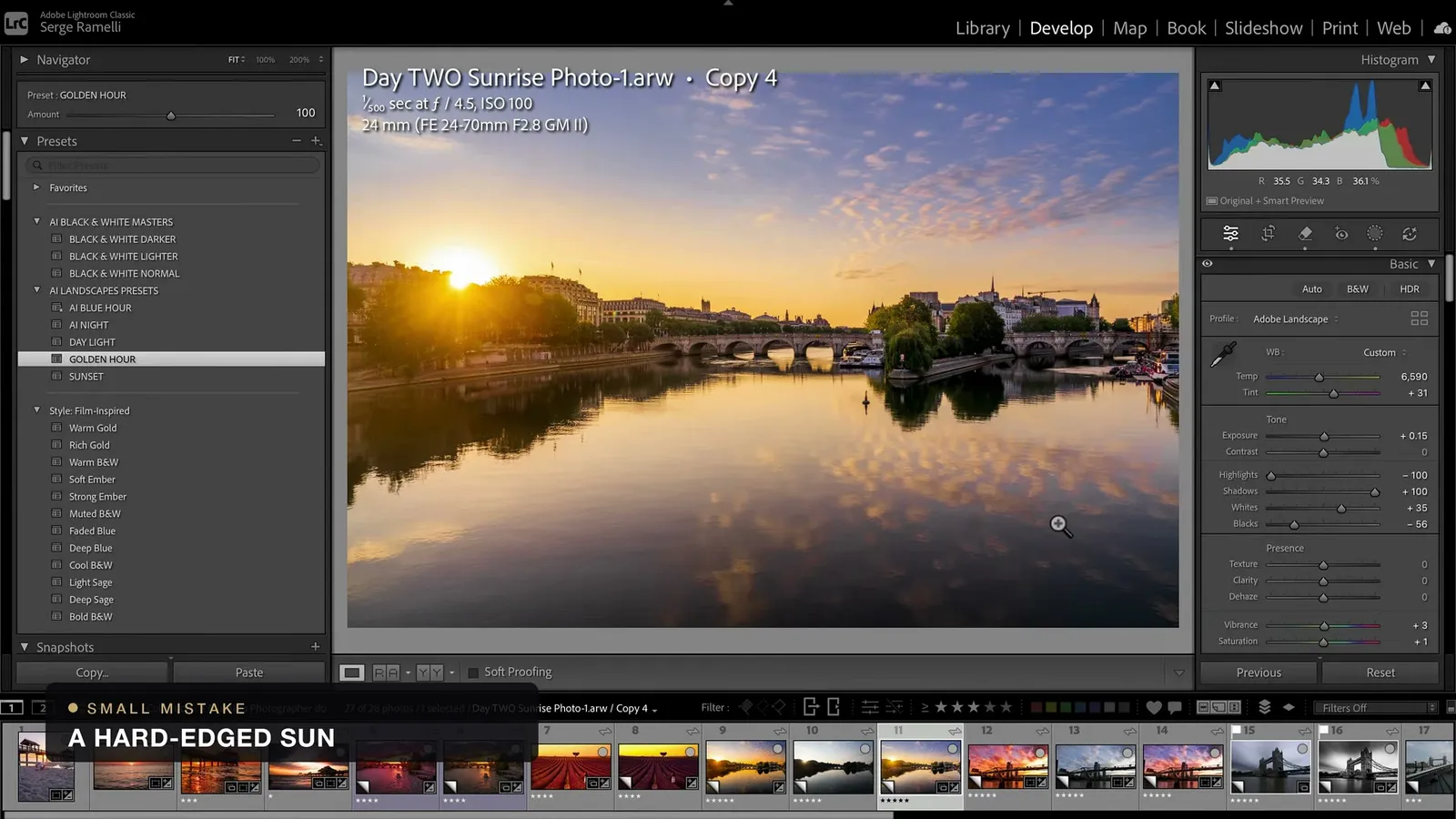The image size is (1456, 819).
Task: Click the crossed-out sliders filter icon
Action: (895, 707)
